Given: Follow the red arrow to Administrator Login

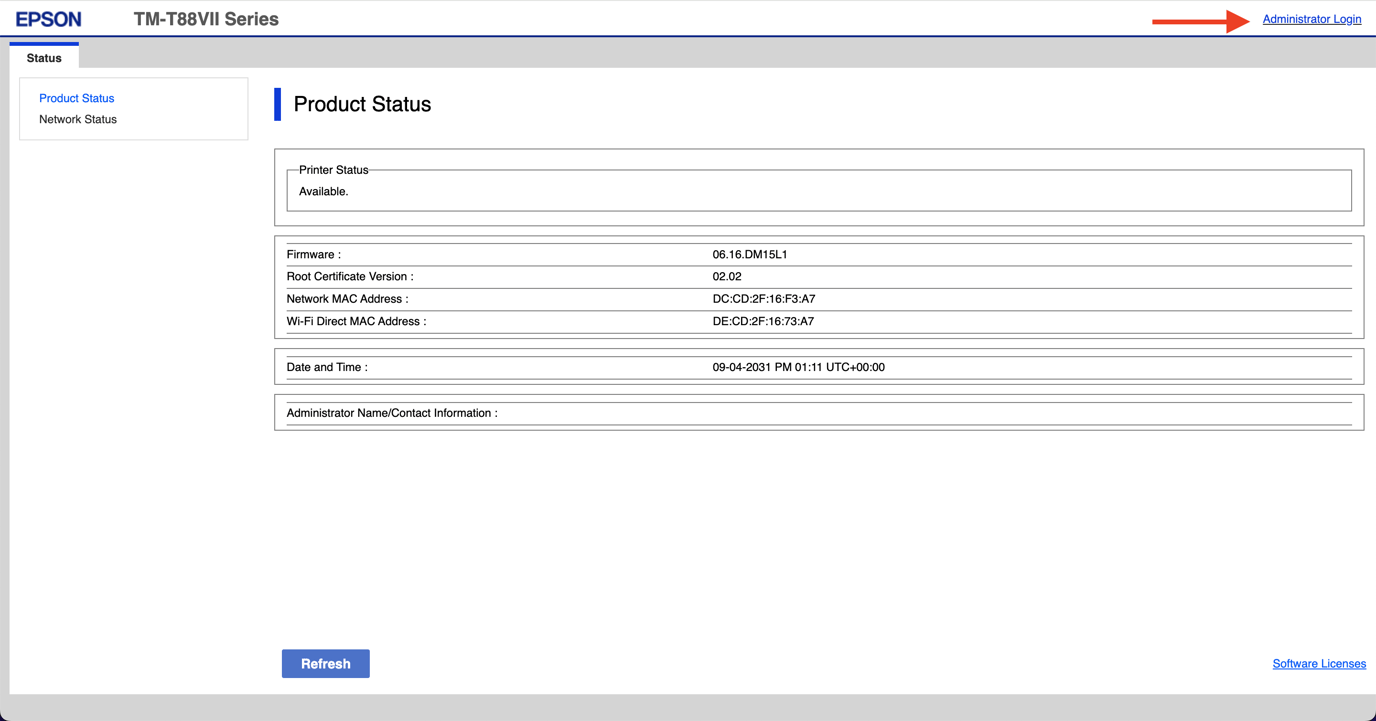Looking at the screenshot, I should tap(1312, 18).
